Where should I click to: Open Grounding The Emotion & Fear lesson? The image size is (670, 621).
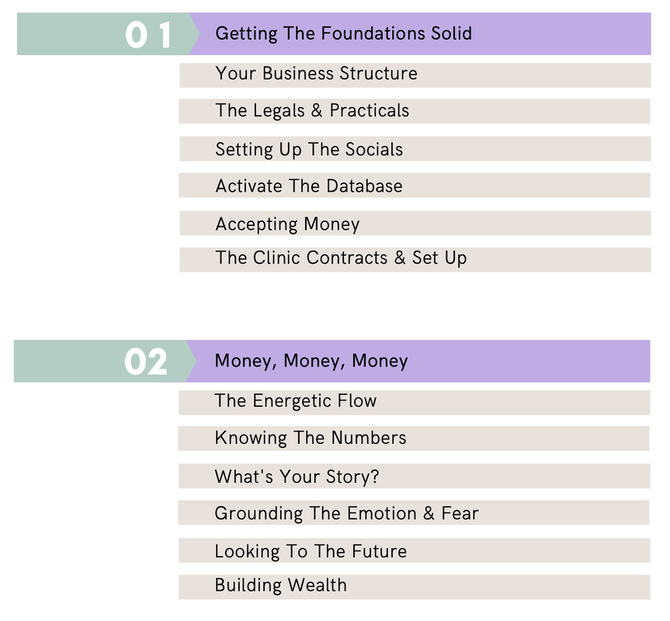point(414,512)
